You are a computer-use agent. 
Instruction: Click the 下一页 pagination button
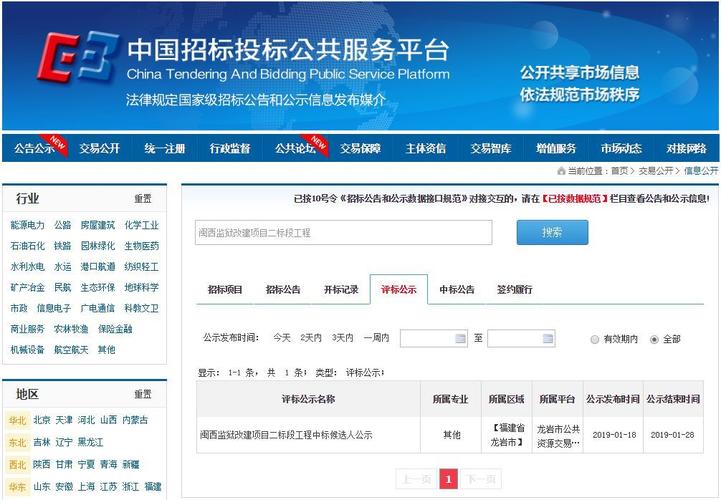[x=481, y=480]
